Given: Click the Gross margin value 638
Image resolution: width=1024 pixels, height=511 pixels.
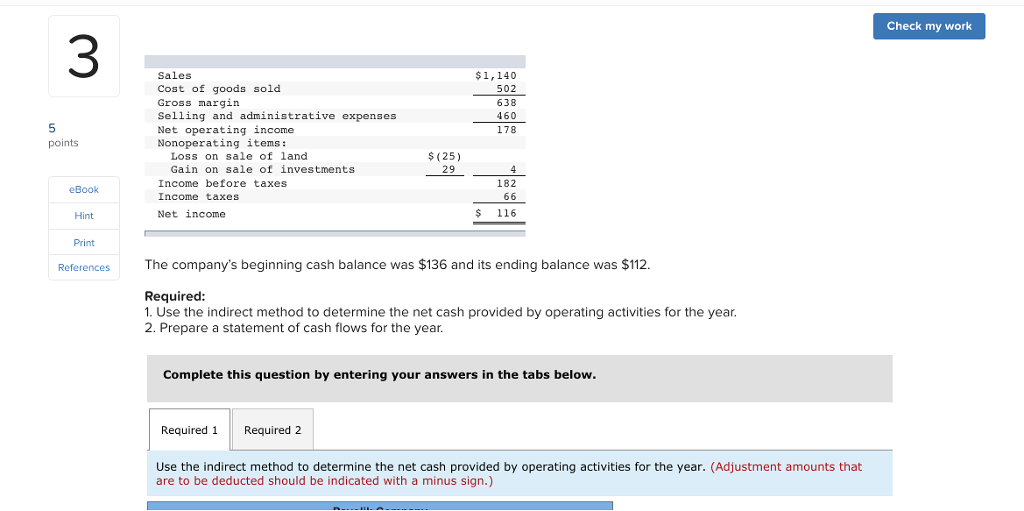Looking at the screenshot, I should point(506,103).
